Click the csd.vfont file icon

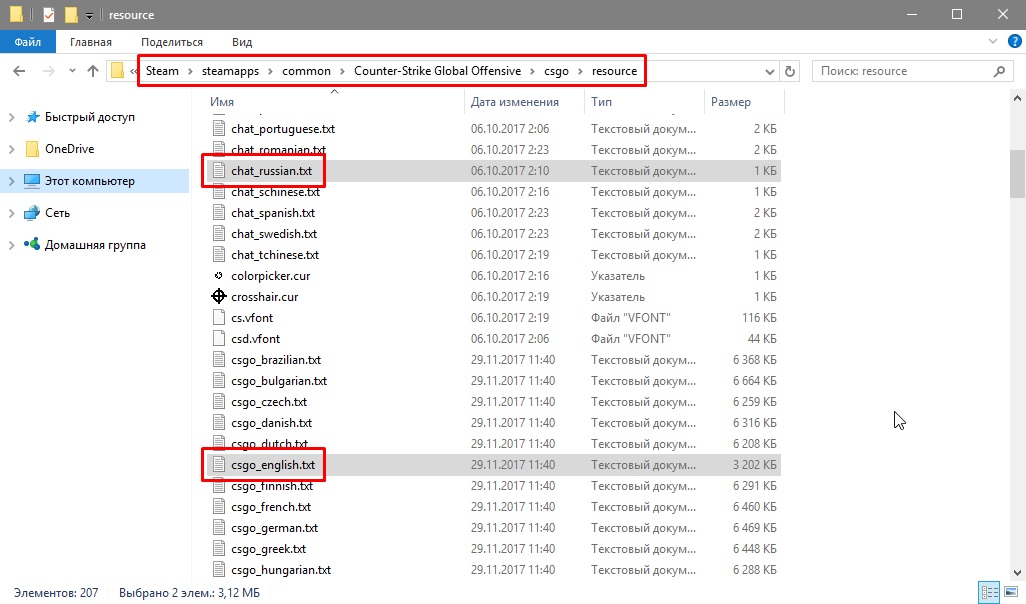click(219, 338)
